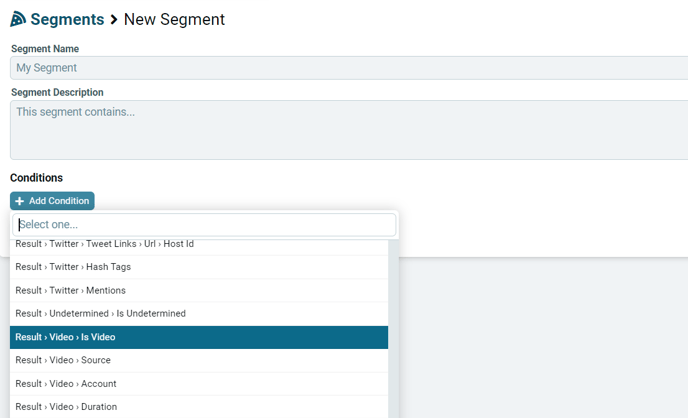Focus the Segment Name input field

pyautogui.click(x=349, y=68)
